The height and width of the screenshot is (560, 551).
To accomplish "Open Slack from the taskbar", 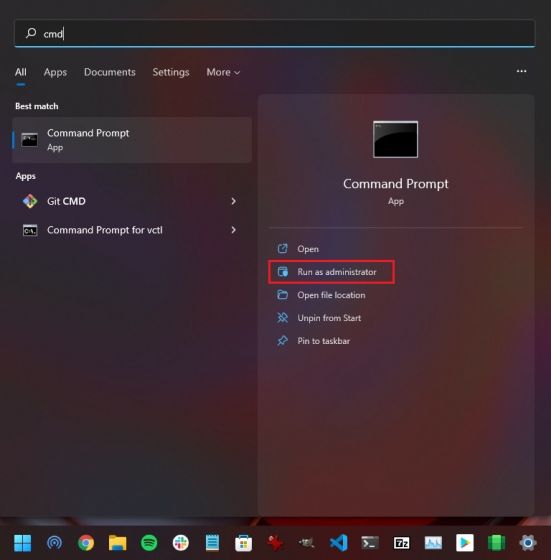I will 181,543.
